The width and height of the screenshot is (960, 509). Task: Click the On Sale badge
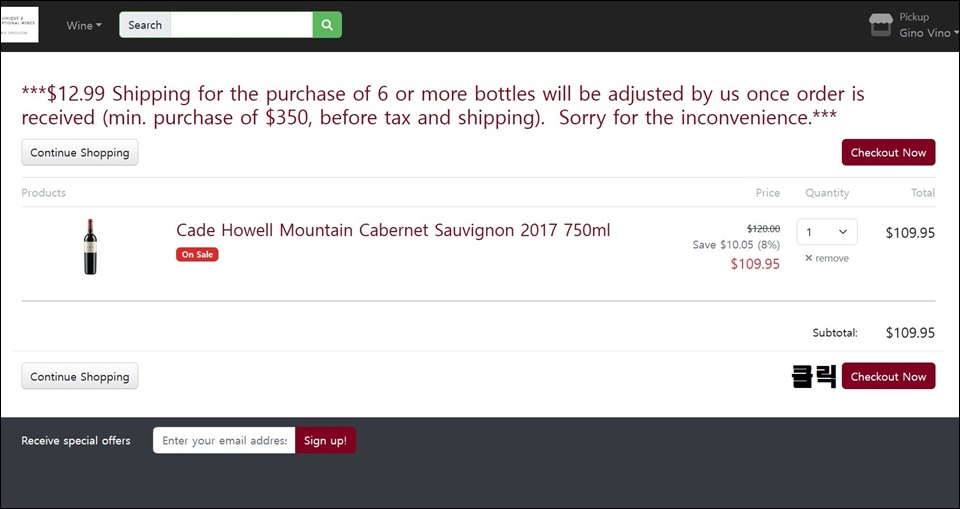click(197, 254)
